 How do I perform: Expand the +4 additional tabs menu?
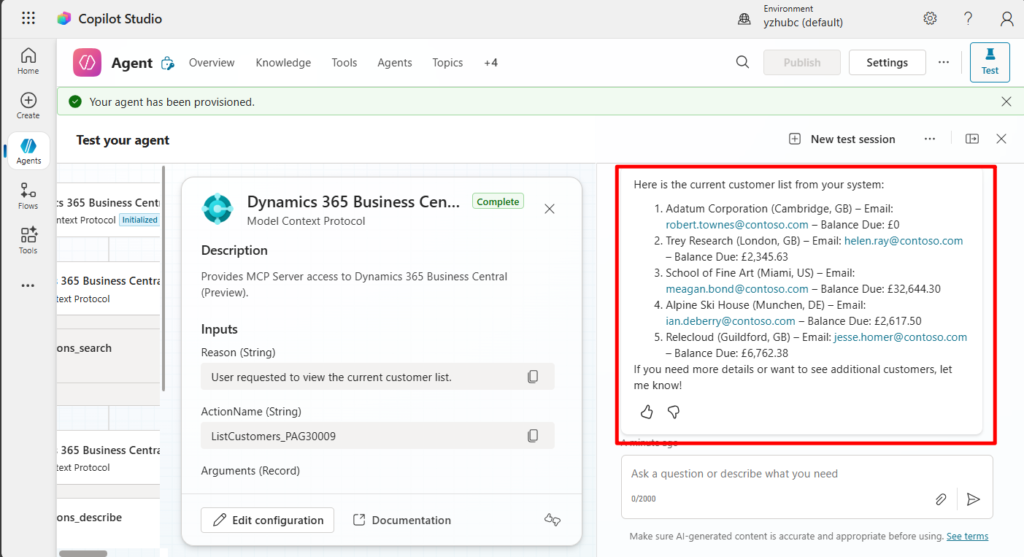[x=490, y=62]
